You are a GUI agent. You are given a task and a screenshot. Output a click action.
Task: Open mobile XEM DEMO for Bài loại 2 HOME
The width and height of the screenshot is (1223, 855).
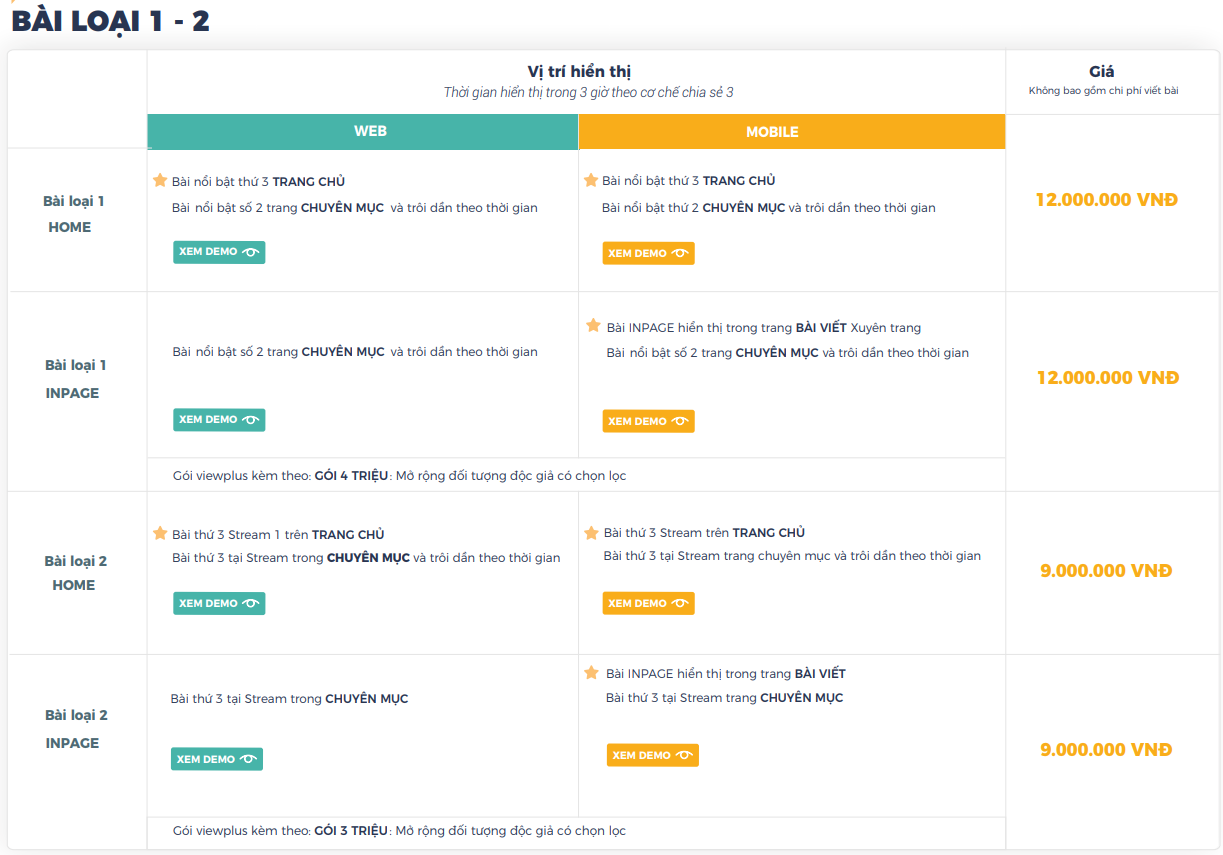648,603
